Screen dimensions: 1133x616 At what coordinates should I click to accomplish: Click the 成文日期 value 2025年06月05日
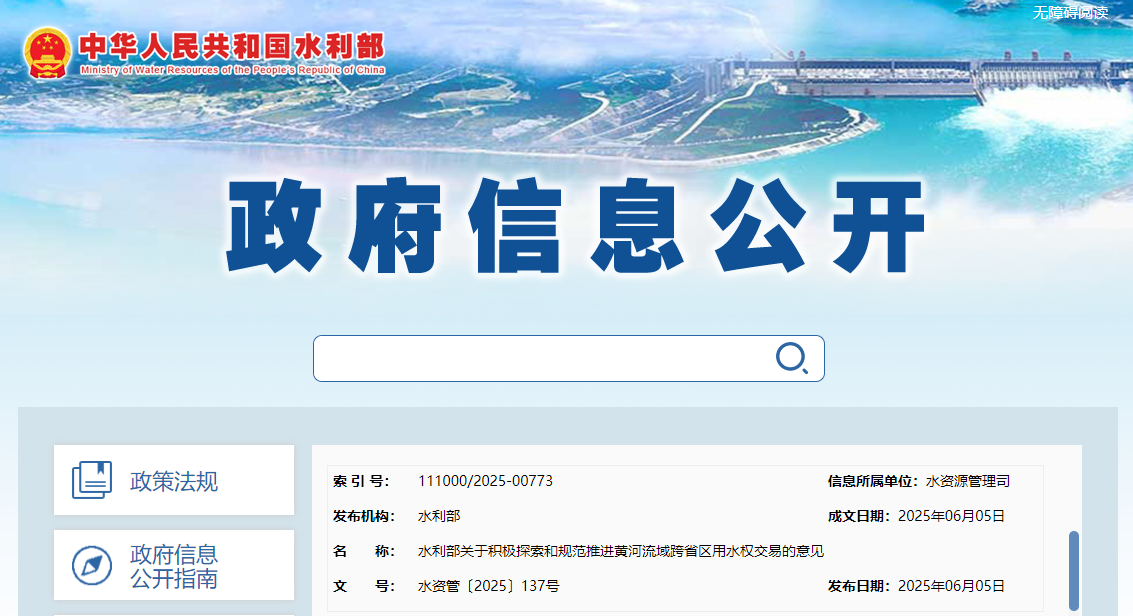click(x=951, y=516)
